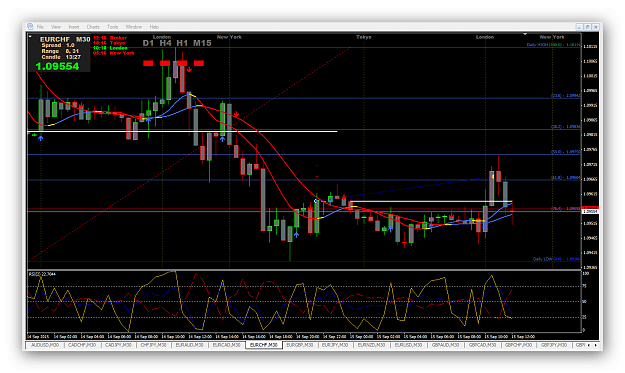
Task: Minimize the chart window
Action: (x=580, y=27)
